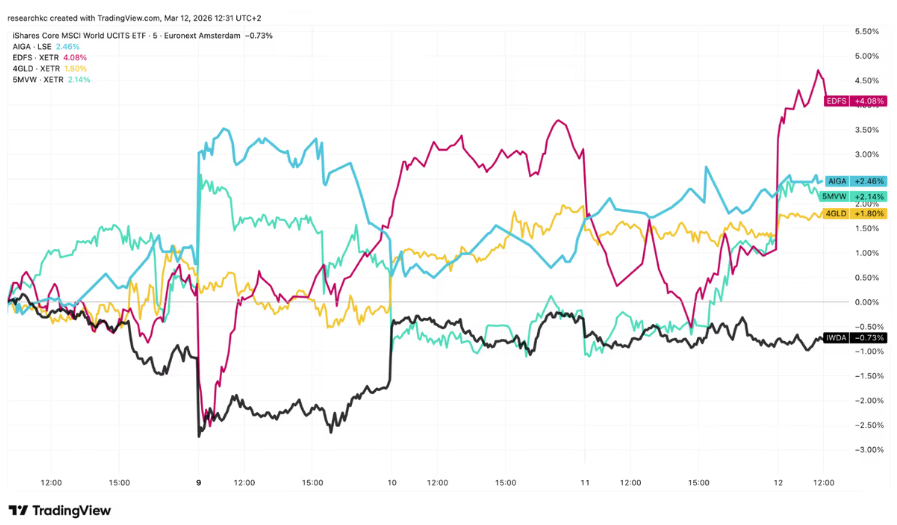Click the TradingView wordmark at bottom left
The image size is (897, 525).
(x=70, y=511)
